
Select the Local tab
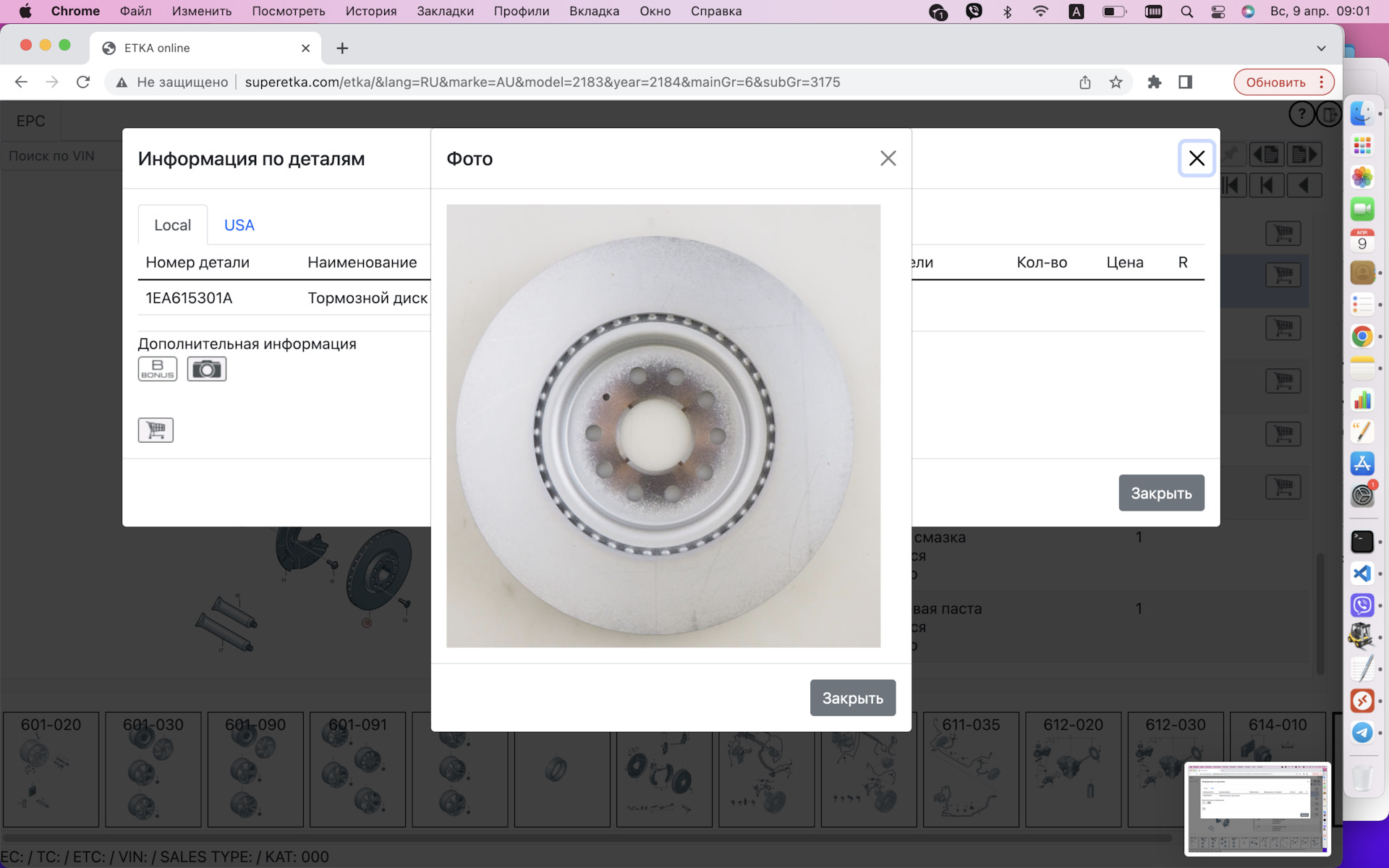tap(172, 225)
